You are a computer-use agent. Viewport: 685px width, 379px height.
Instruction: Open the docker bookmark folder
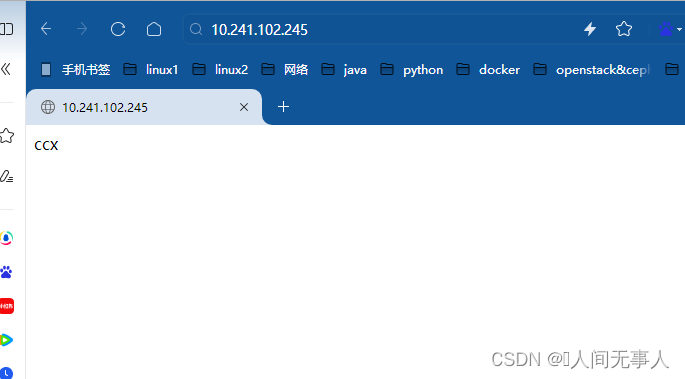coord(488,69)
